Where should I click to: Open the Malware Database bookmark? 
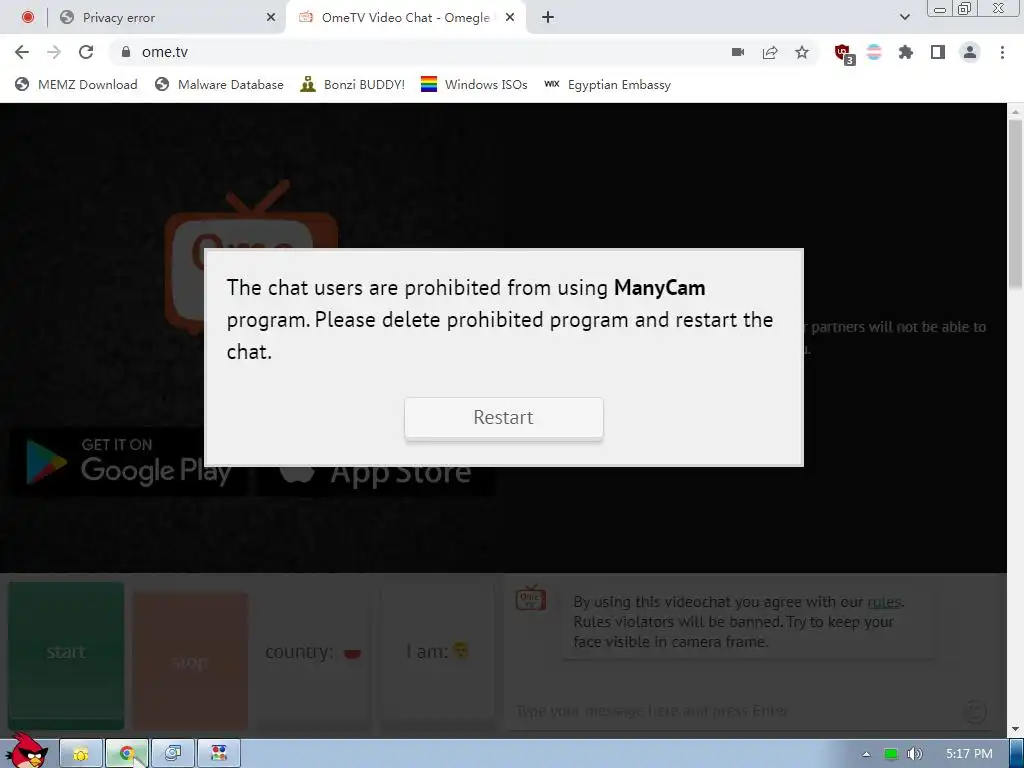[219, 85]
